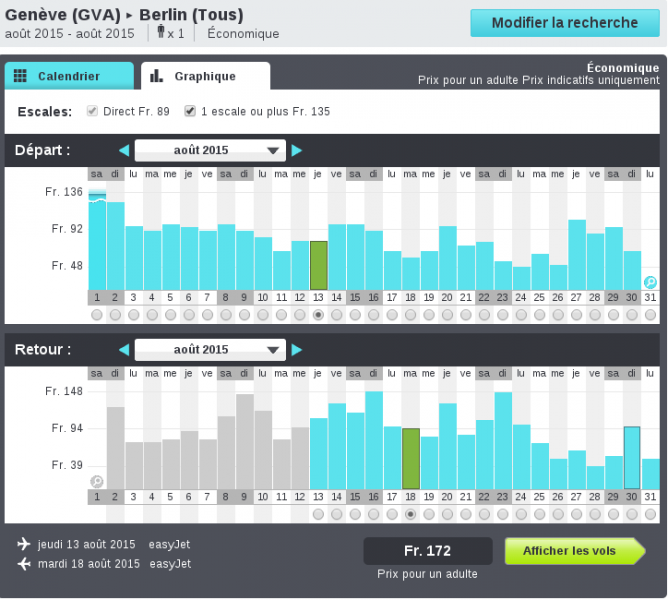Click the previous month arrow in Départ
The height and width of the screenshot is (600, 668).
124,151
